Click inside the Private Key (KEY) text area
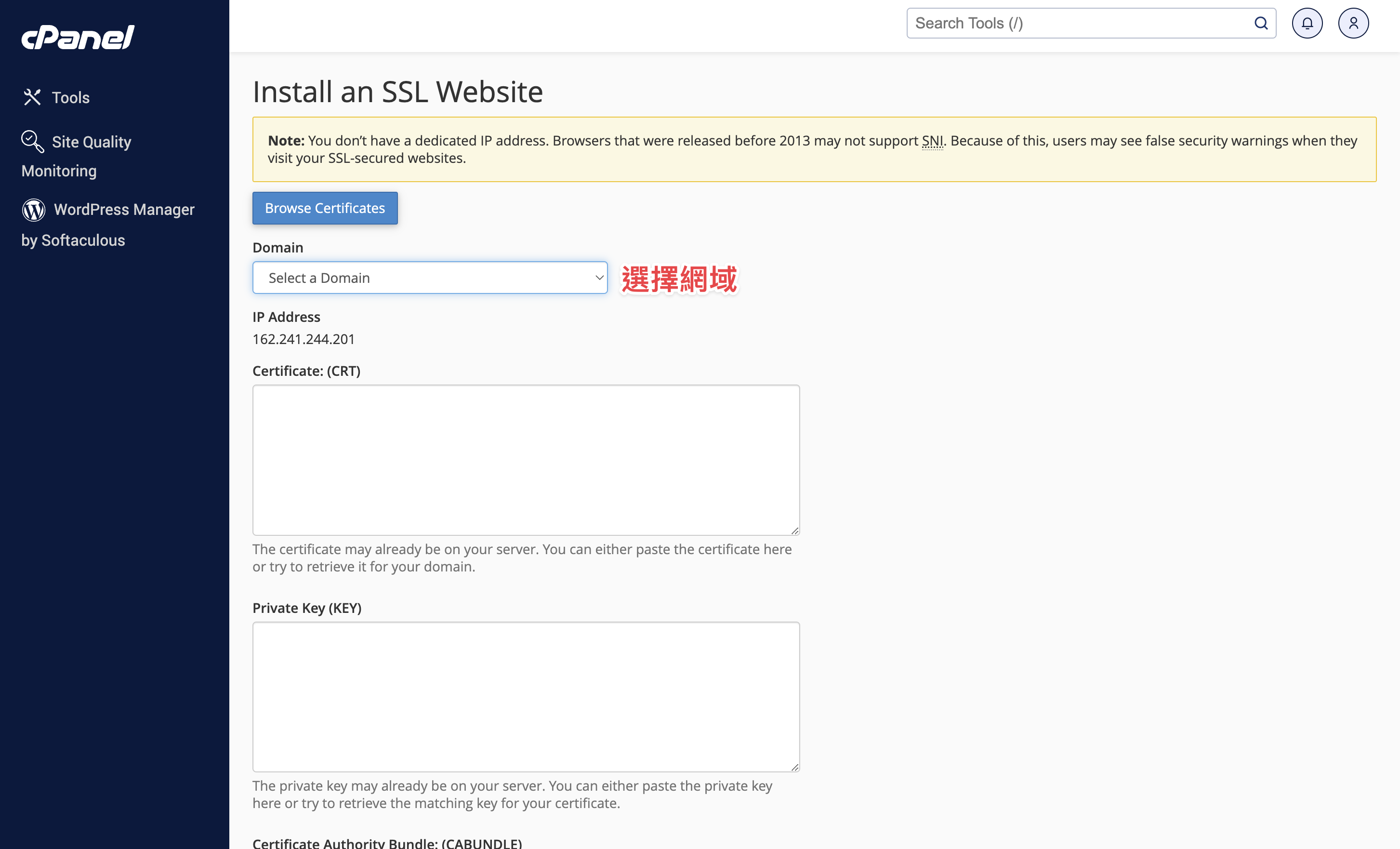The width and height of the screenshot is (1400, 849). pyautogui.click(x=526, y=697)
